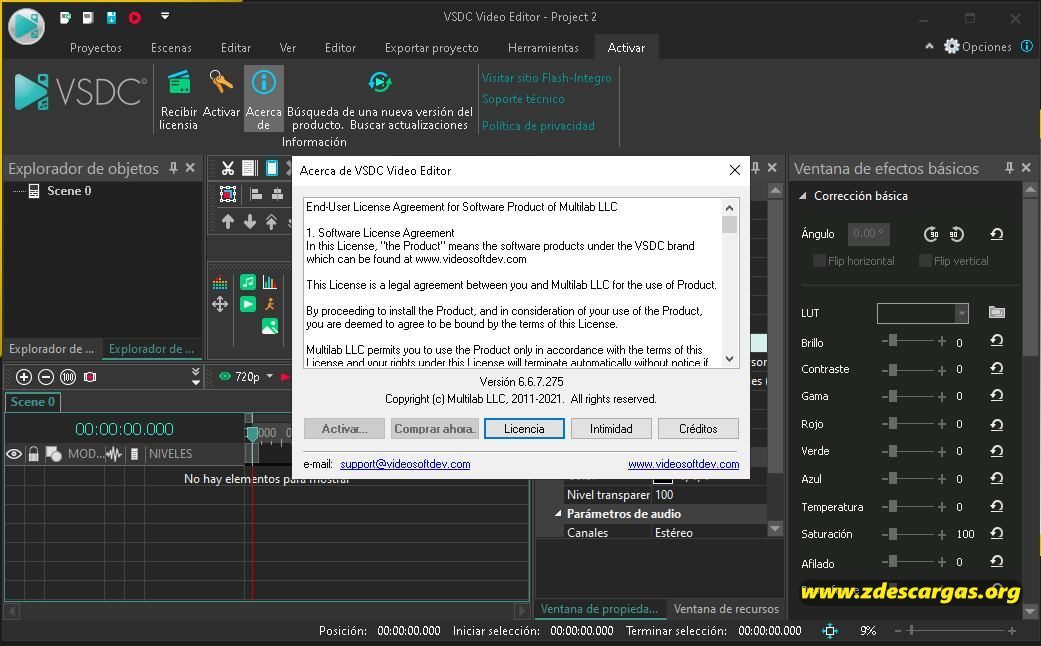
Task: Pin the Ventana de efectos básicos panel
Action: (1009, 168)
